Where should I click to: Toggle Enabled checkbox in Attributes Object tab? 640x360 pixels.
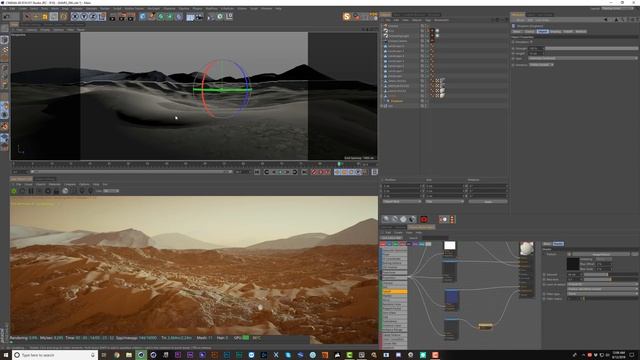click(531, 42)
